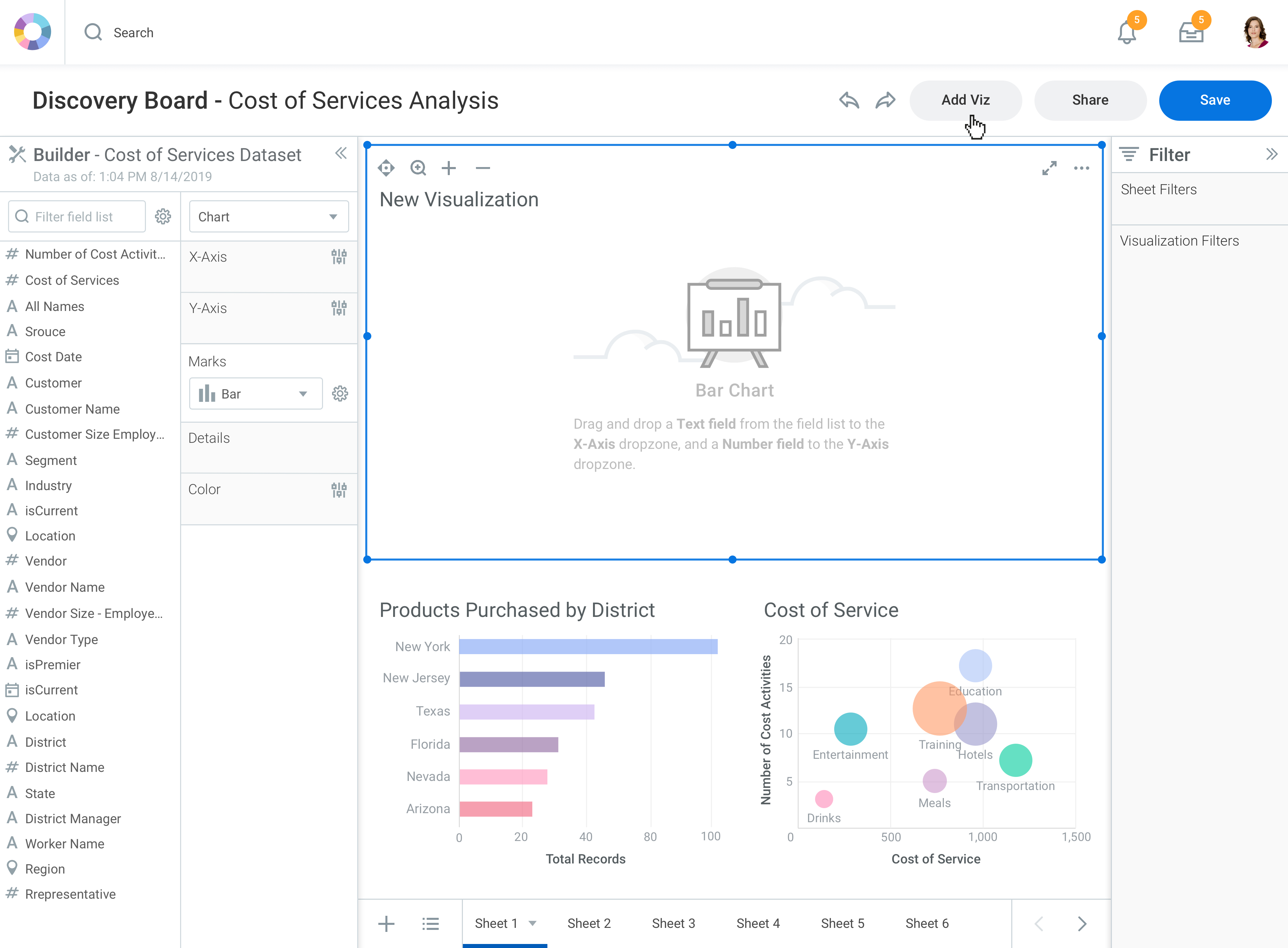The height and width of the screenshot is (948, 1288).
Task: Click the zoom magnifier tool icon
Action: point(418,168)
